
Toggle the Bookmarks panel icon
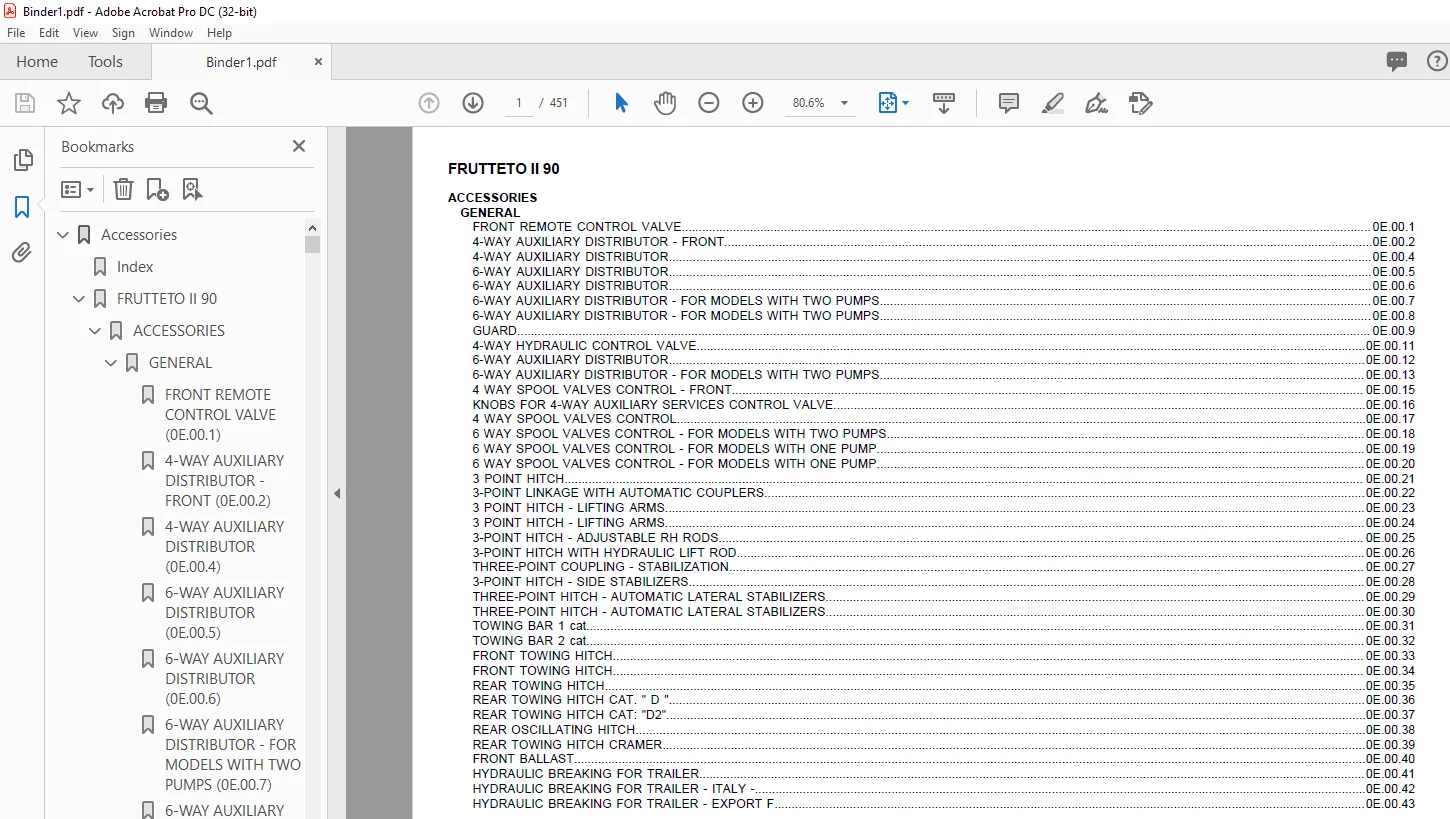coord(22,207)
